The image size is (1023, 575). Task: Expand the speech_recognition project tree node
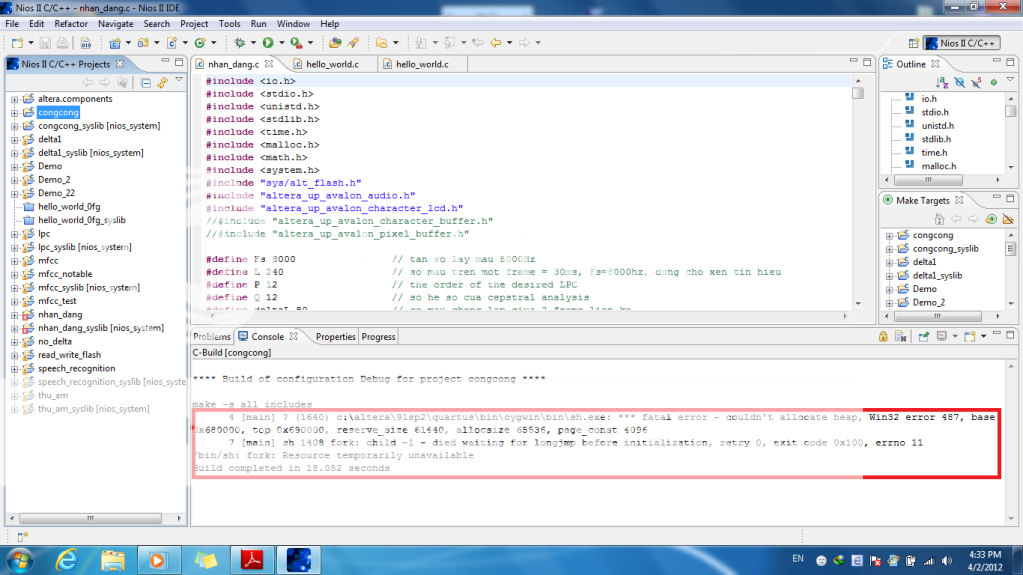pos(15,368)
